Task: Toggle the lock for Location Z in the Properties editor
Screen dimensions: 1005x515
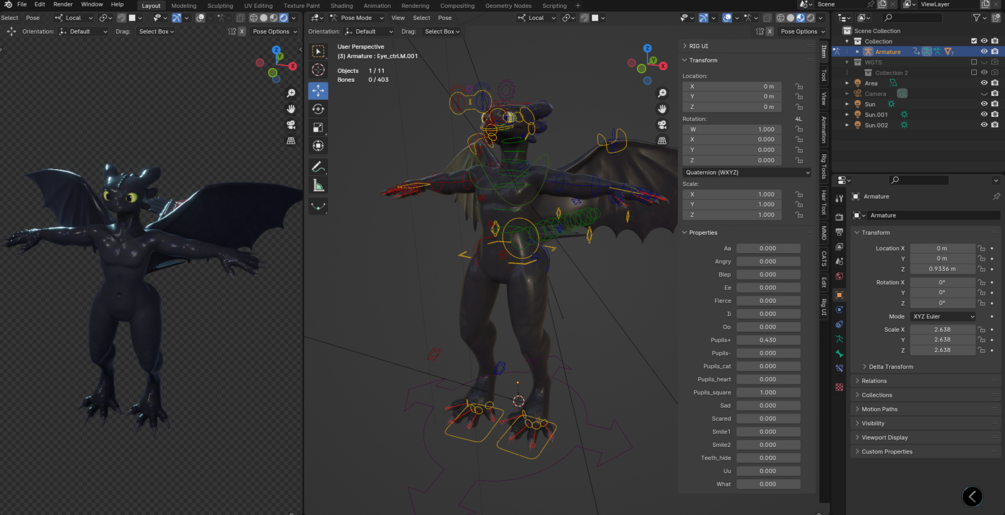Action: coord(981,269)
